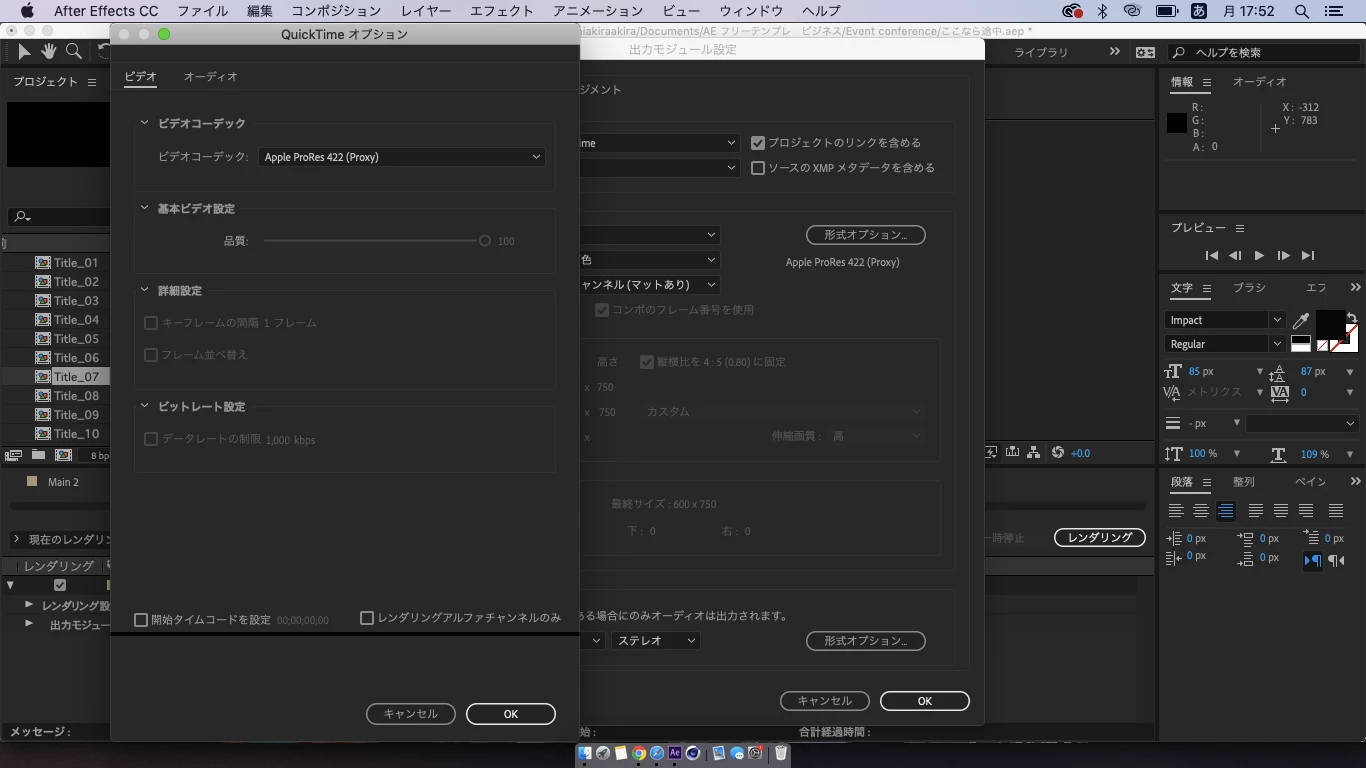Adjust the 品質 slider handle
The height and width of the screenshot is (768, 1366).
(485, 241)
